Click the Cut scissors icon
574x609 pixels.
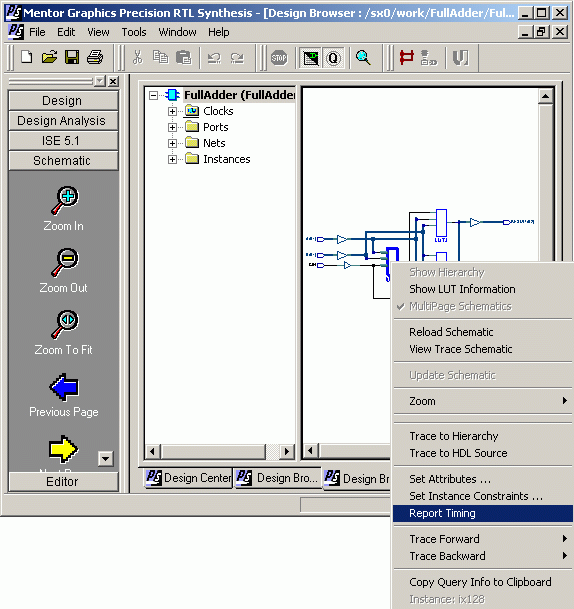pyautogui.click(x=137, y=57)
